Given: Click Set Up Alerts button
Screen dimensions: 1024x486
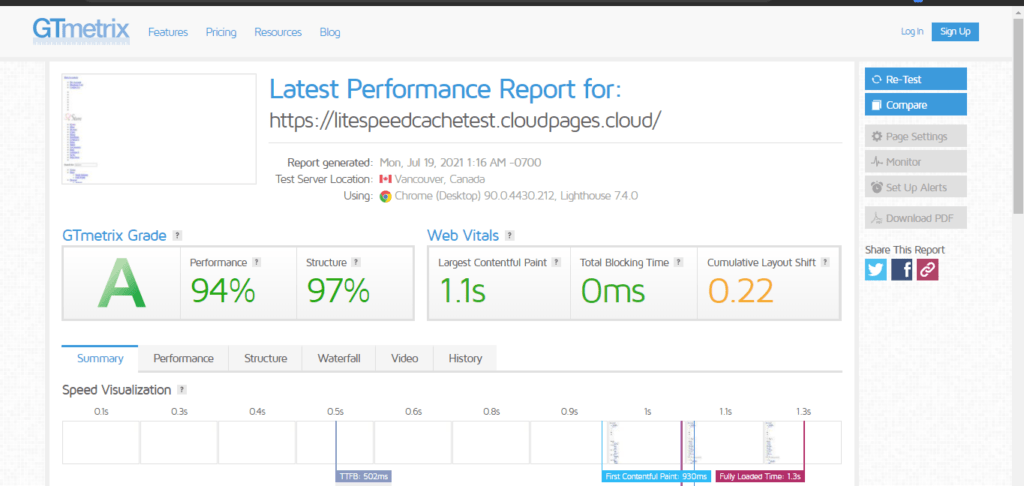Looking at the screenshot, I should pos(916,187).
